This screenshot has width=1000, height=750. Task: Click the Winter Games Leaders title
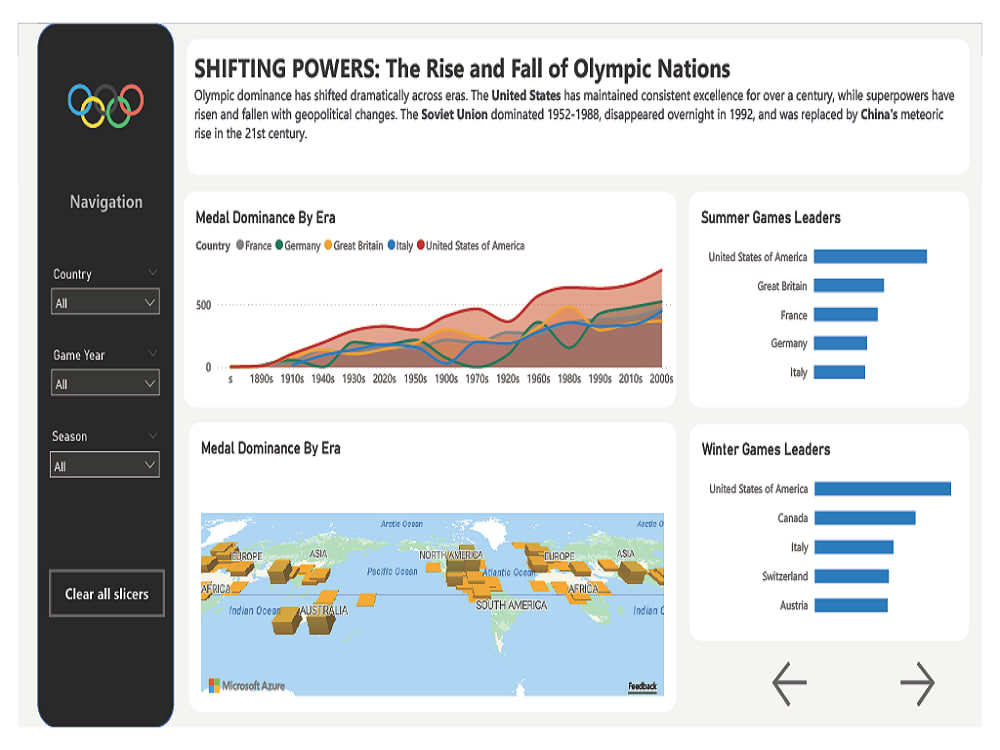(765, 449)
